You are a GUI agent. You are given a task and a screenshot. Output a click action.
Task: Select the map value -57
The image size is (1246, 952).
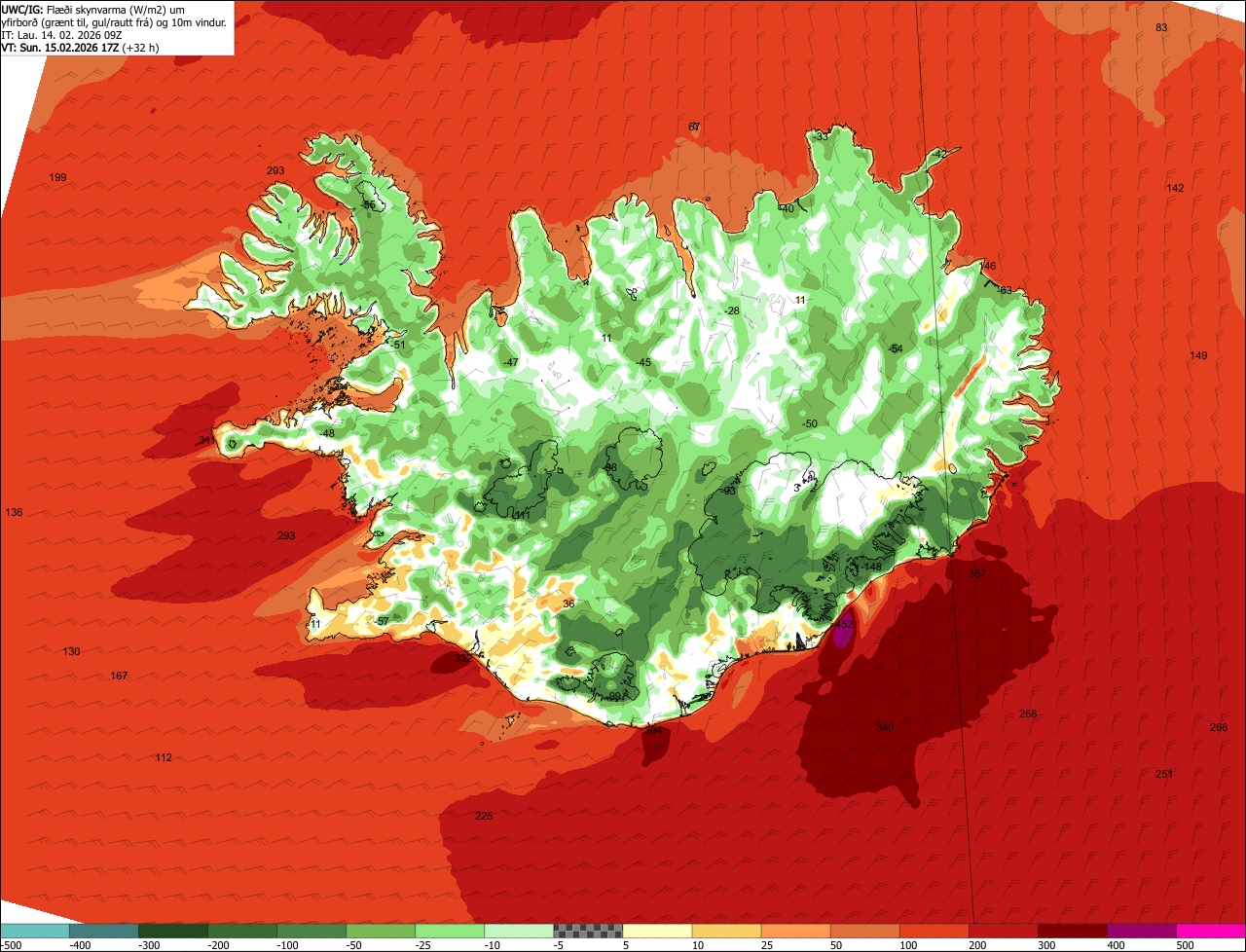point(382,621)
